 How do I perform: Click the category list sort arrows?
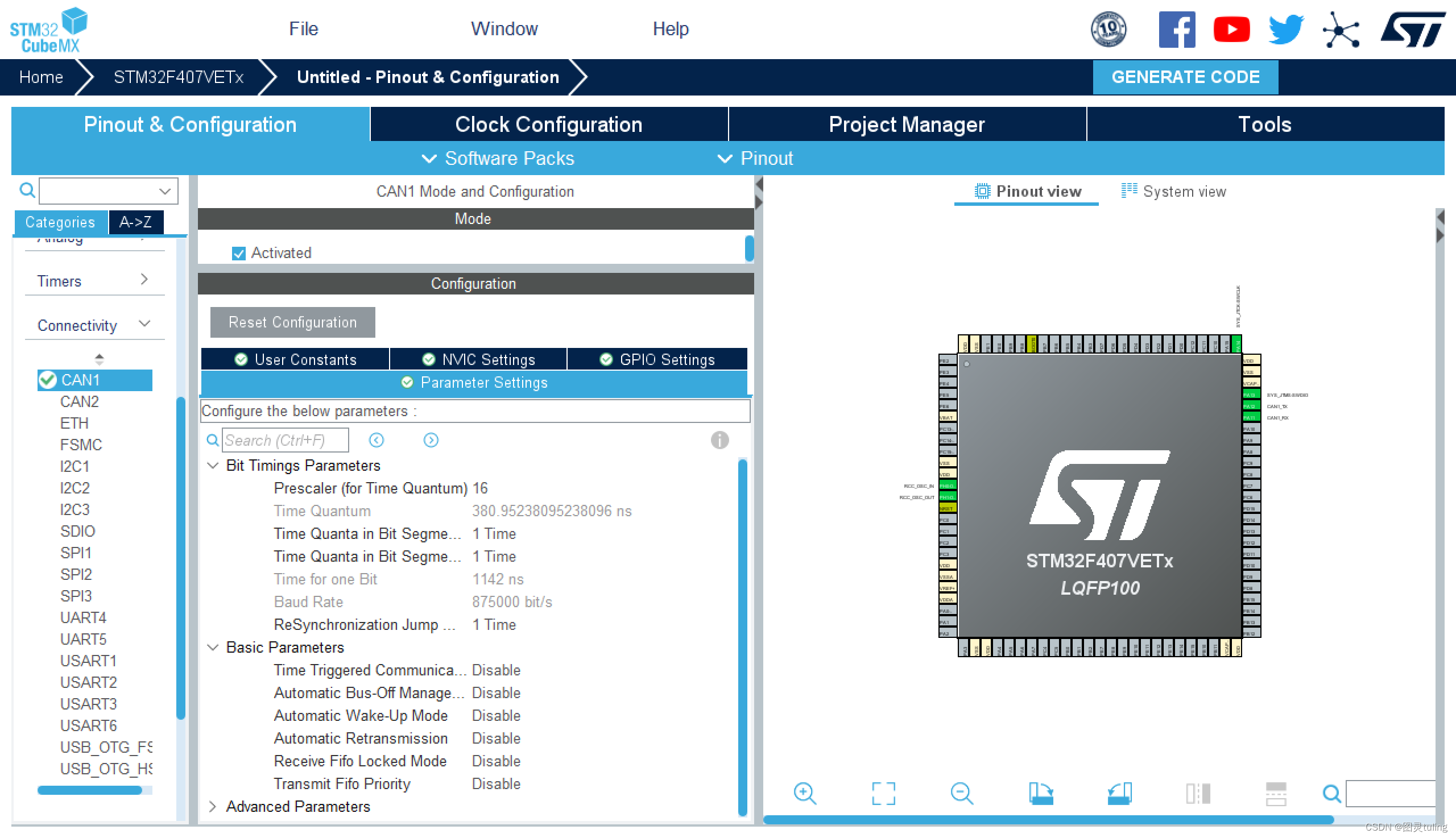[x=99, y=359]
